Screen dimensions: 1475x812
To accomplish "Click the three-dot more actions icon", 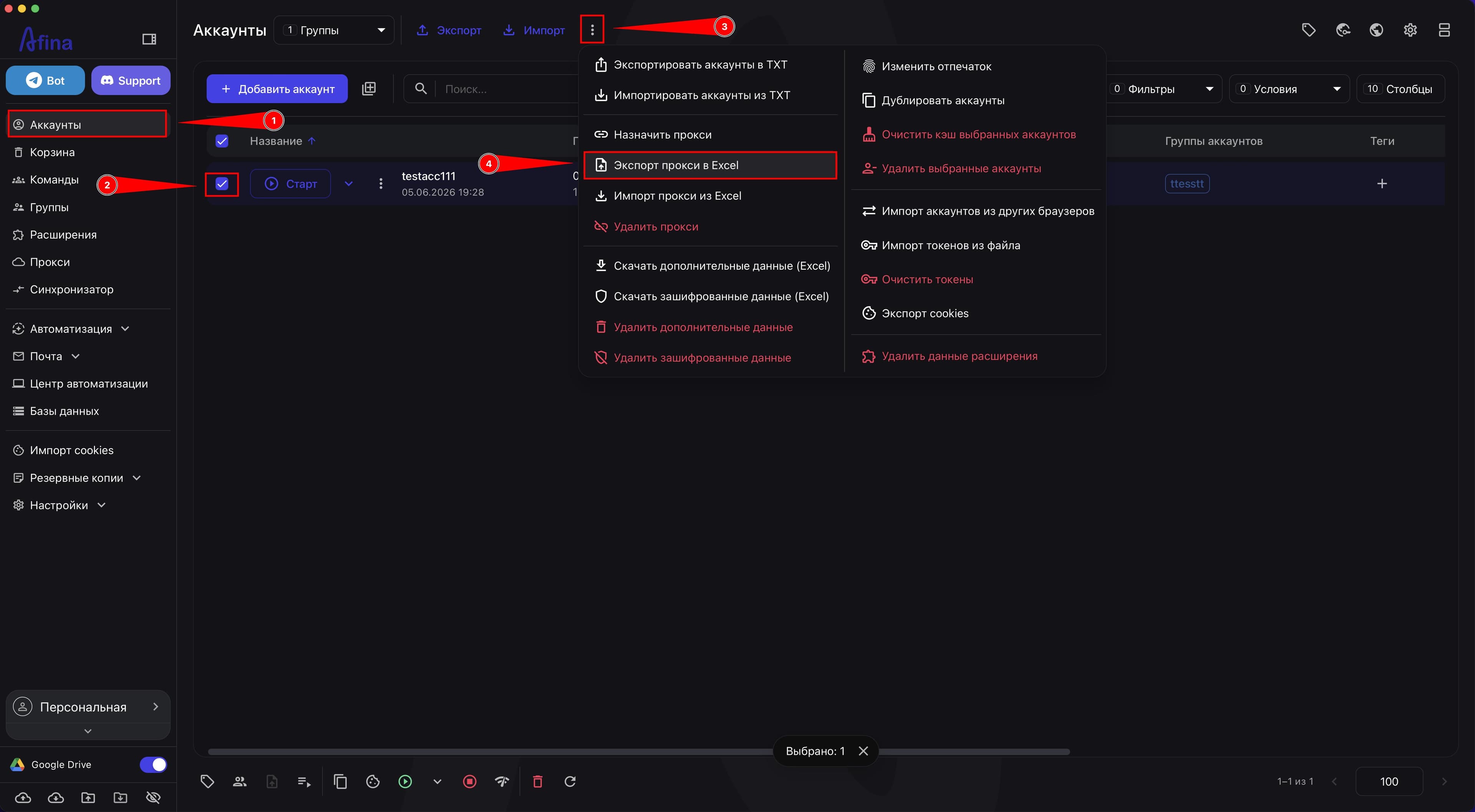I will (x=592, y=30).
